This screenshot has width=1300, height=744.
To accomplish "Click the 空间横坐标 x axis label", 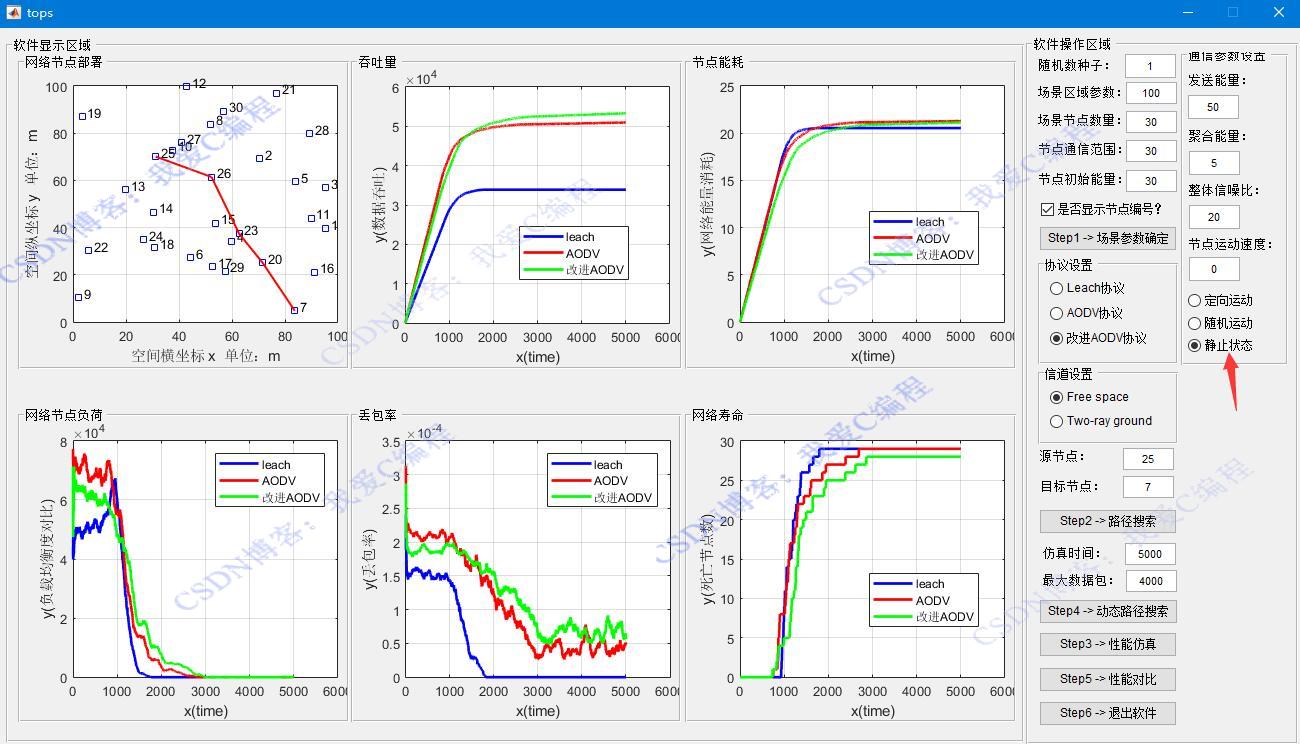I will tap(206, 355).
